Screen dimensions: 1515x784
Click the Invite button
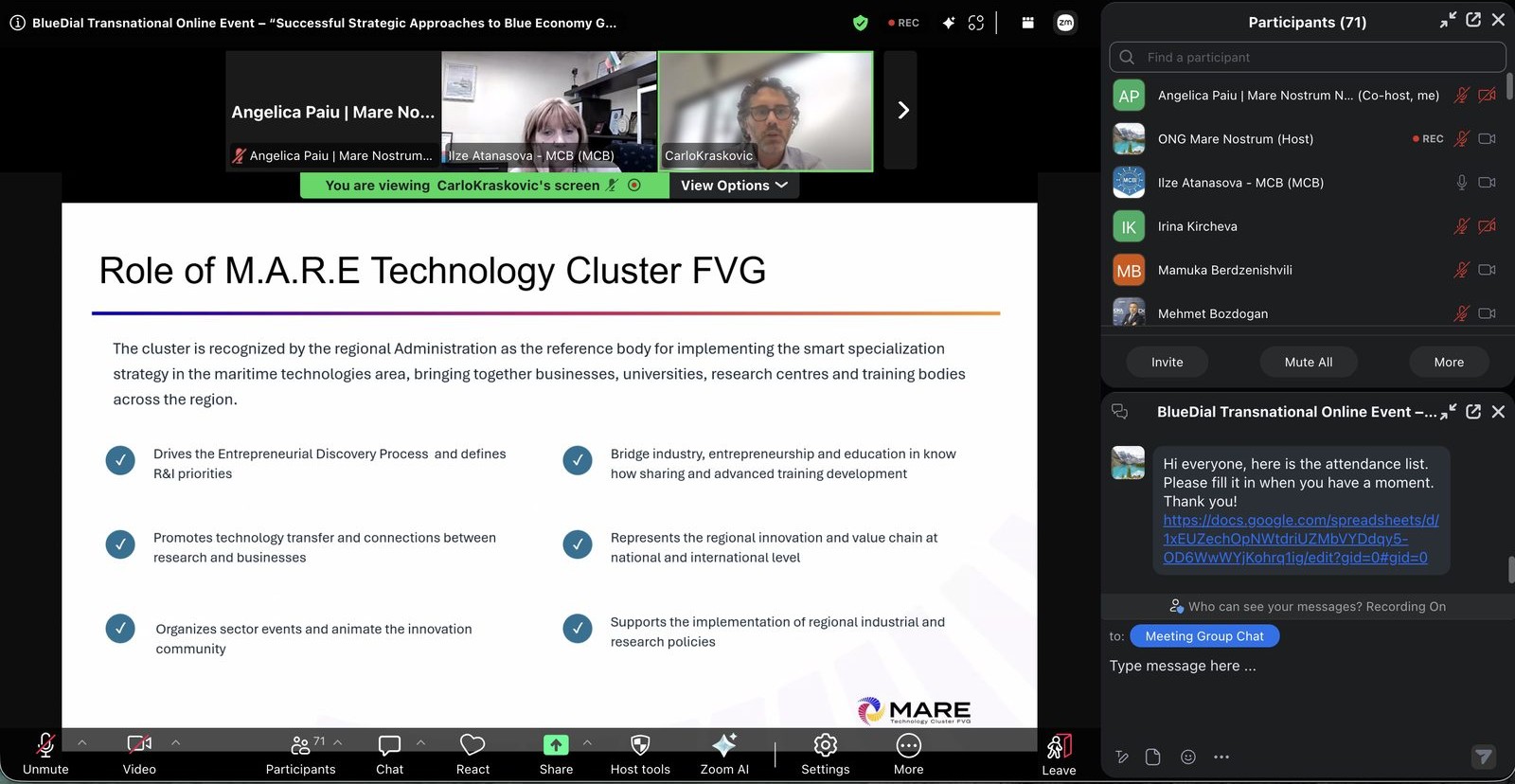1167,362
